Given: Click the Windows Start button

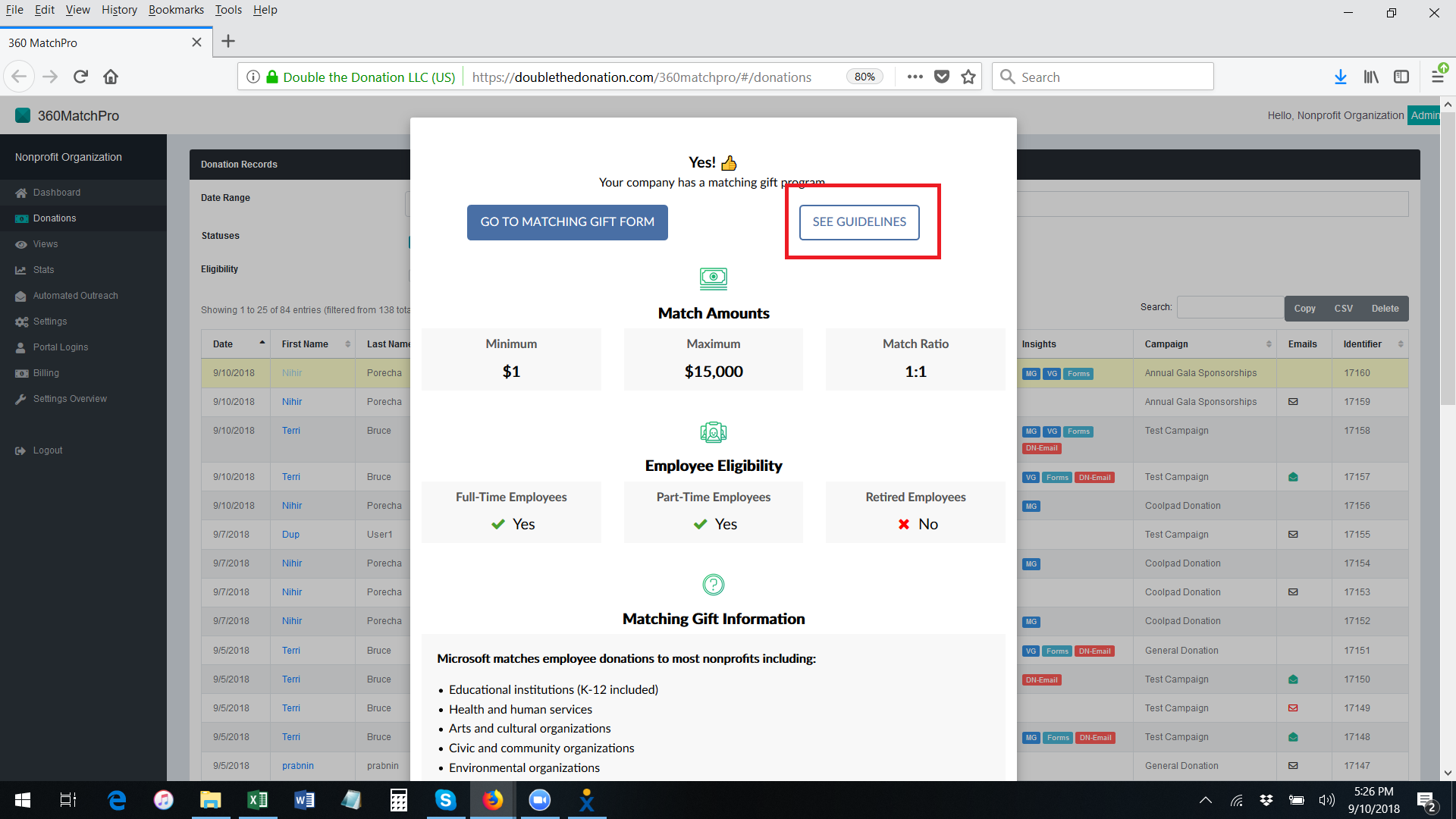Looking at the screenshot, I should pyautogui.click(x=23, y=800).
